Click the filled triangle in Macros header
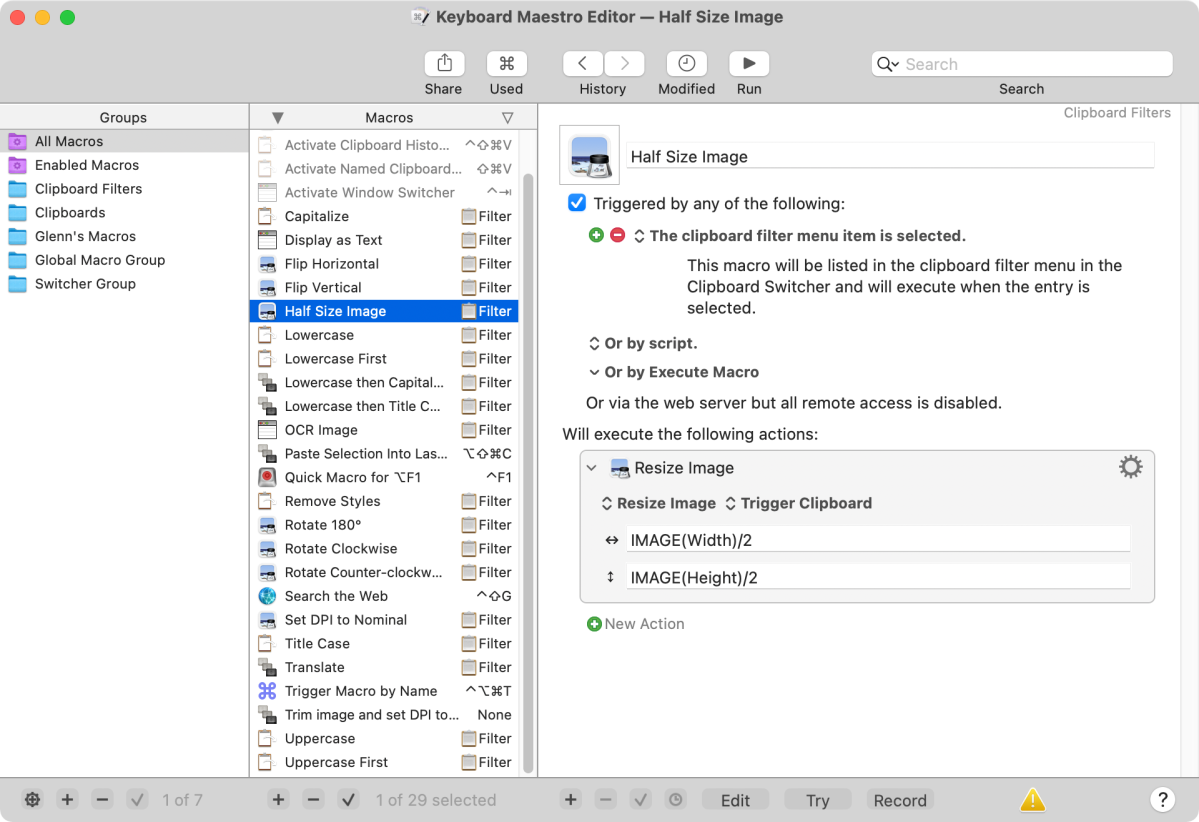The width and height of the screenshot is (1199, 822). (x=278, y=118)
